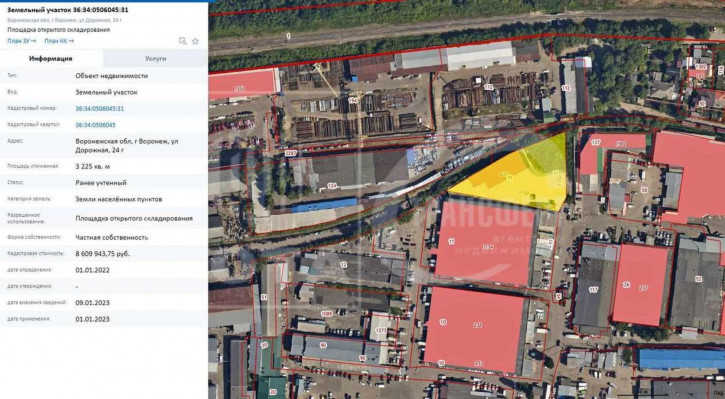Screen dimensions: 725x399
Task: Click the zoom-to-object icon beside the star
Action: click(x=183, y=41)
